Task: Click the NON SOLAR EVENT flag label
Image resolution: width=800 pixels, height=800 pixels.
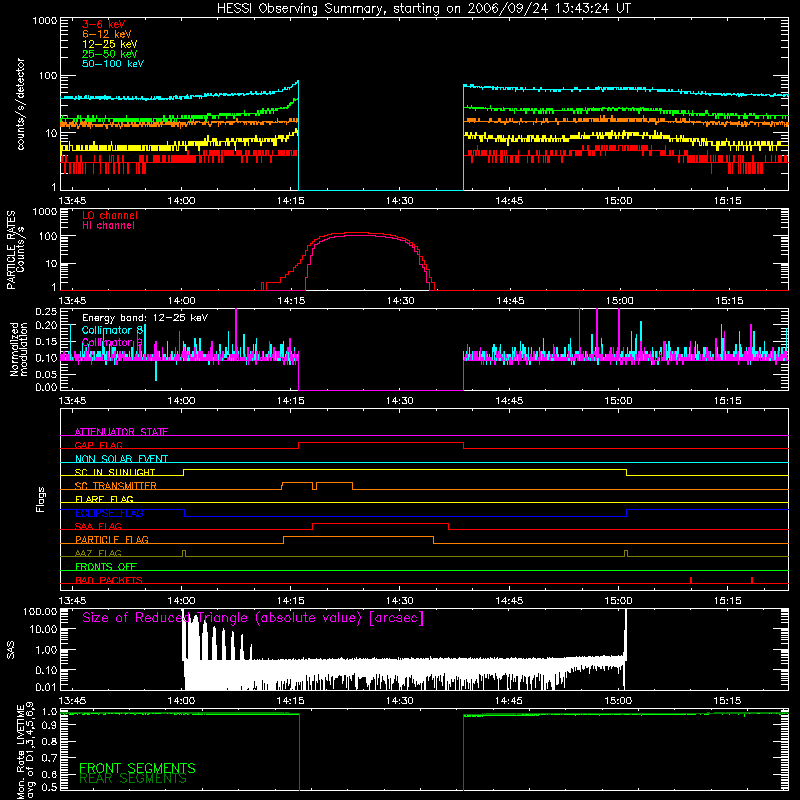Action: (121, 459)
